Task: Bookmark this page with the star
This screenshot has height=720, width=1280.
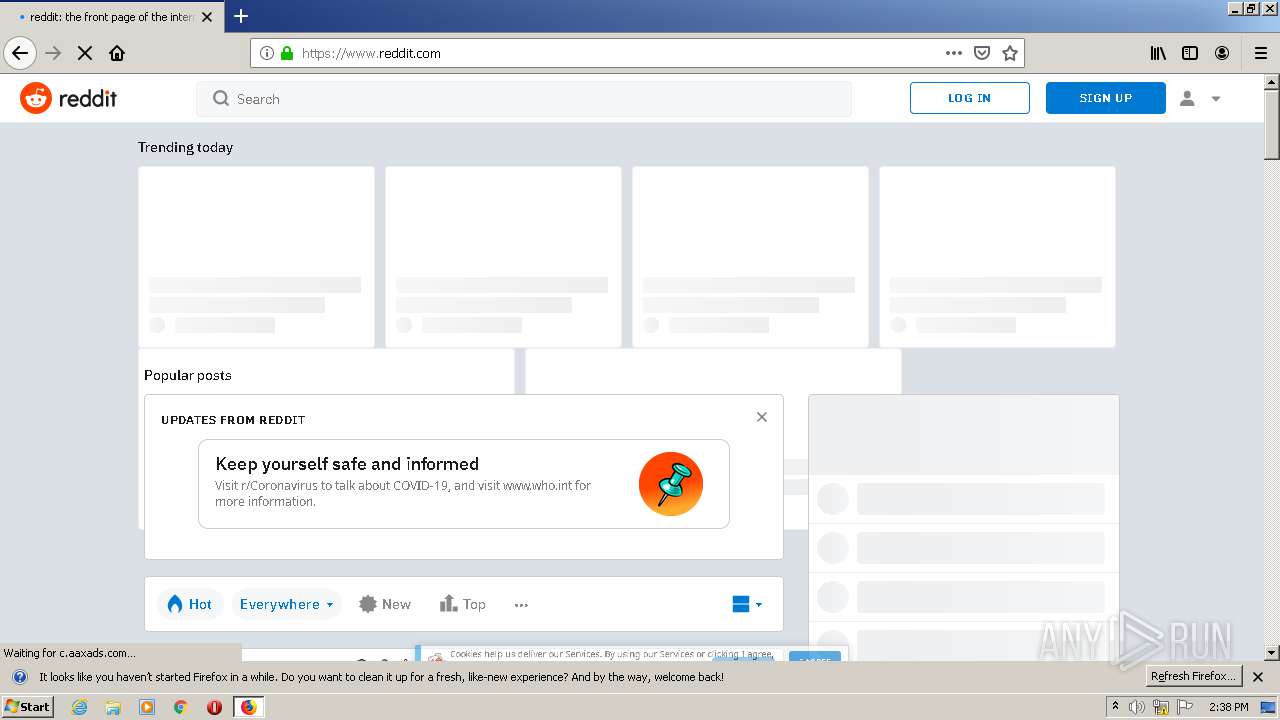Action: tap(1010, 53)
